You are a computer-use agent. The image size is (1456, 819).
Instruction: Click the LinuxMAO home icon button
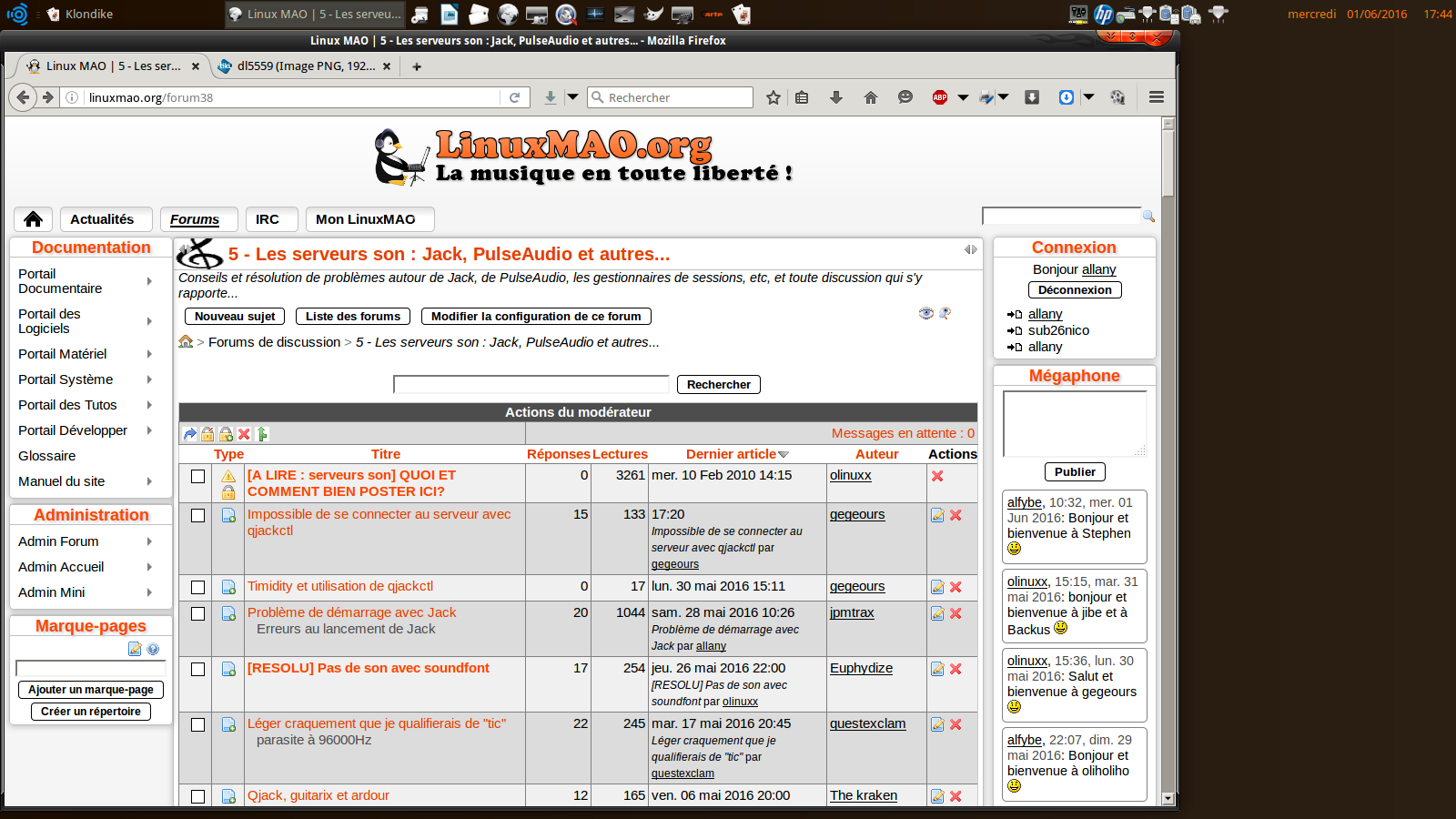(x=34, y=219)
